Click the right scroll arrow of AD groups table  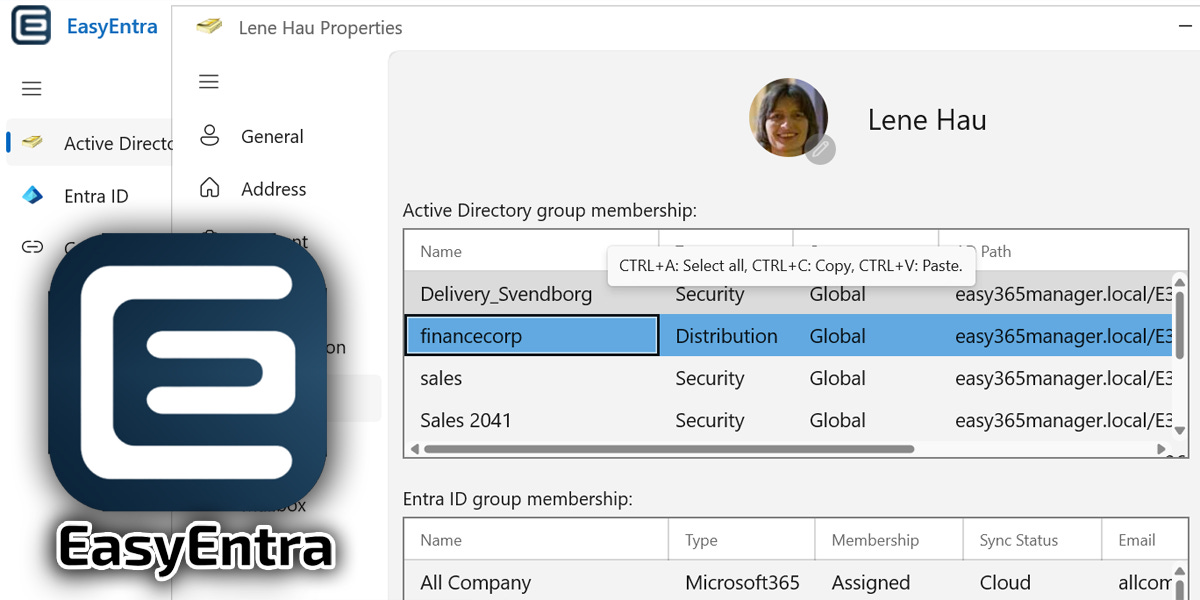[x=1162, y=449]
